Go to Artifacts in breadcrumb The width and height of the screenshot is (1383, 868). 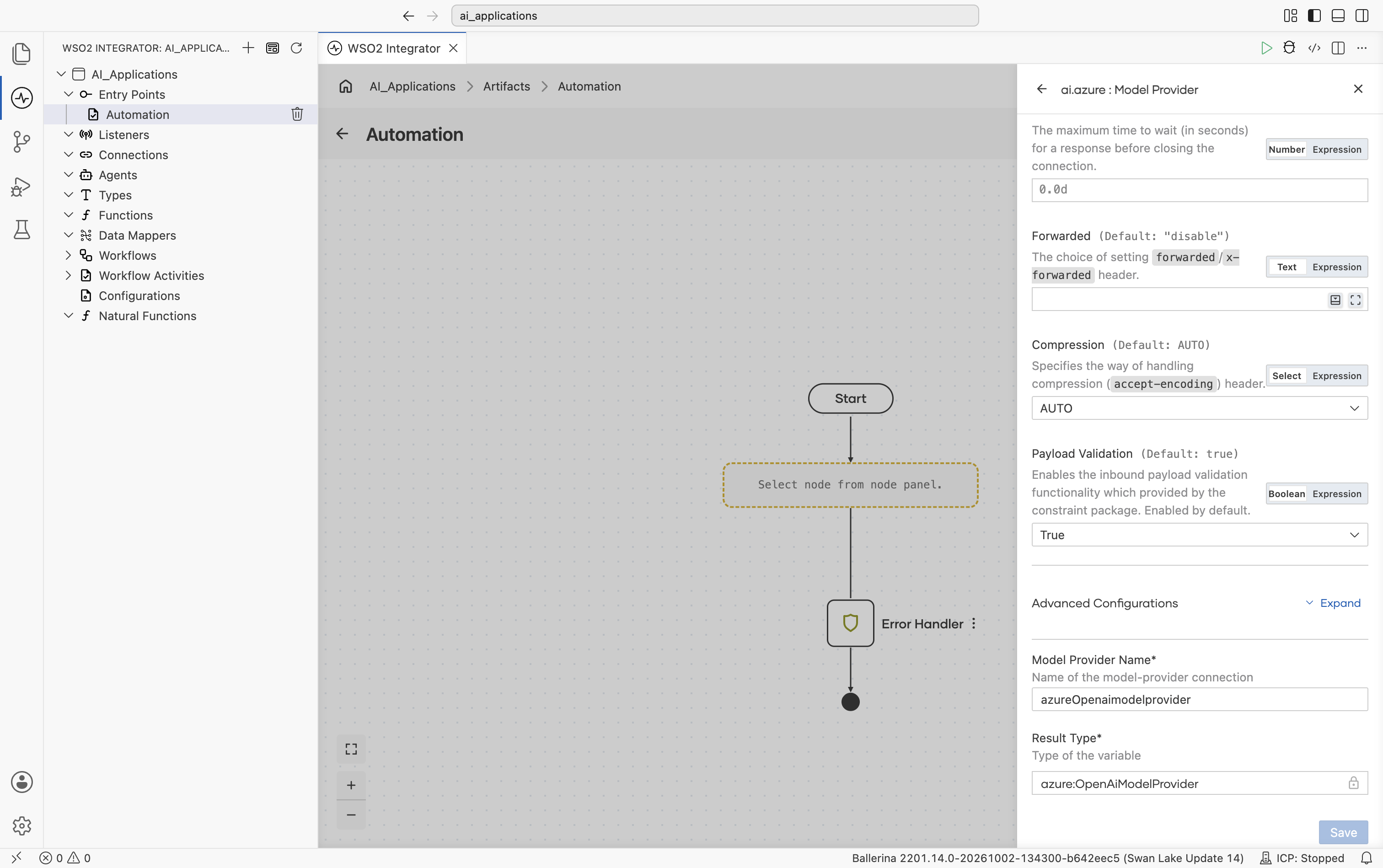click(x=506, y=86)
